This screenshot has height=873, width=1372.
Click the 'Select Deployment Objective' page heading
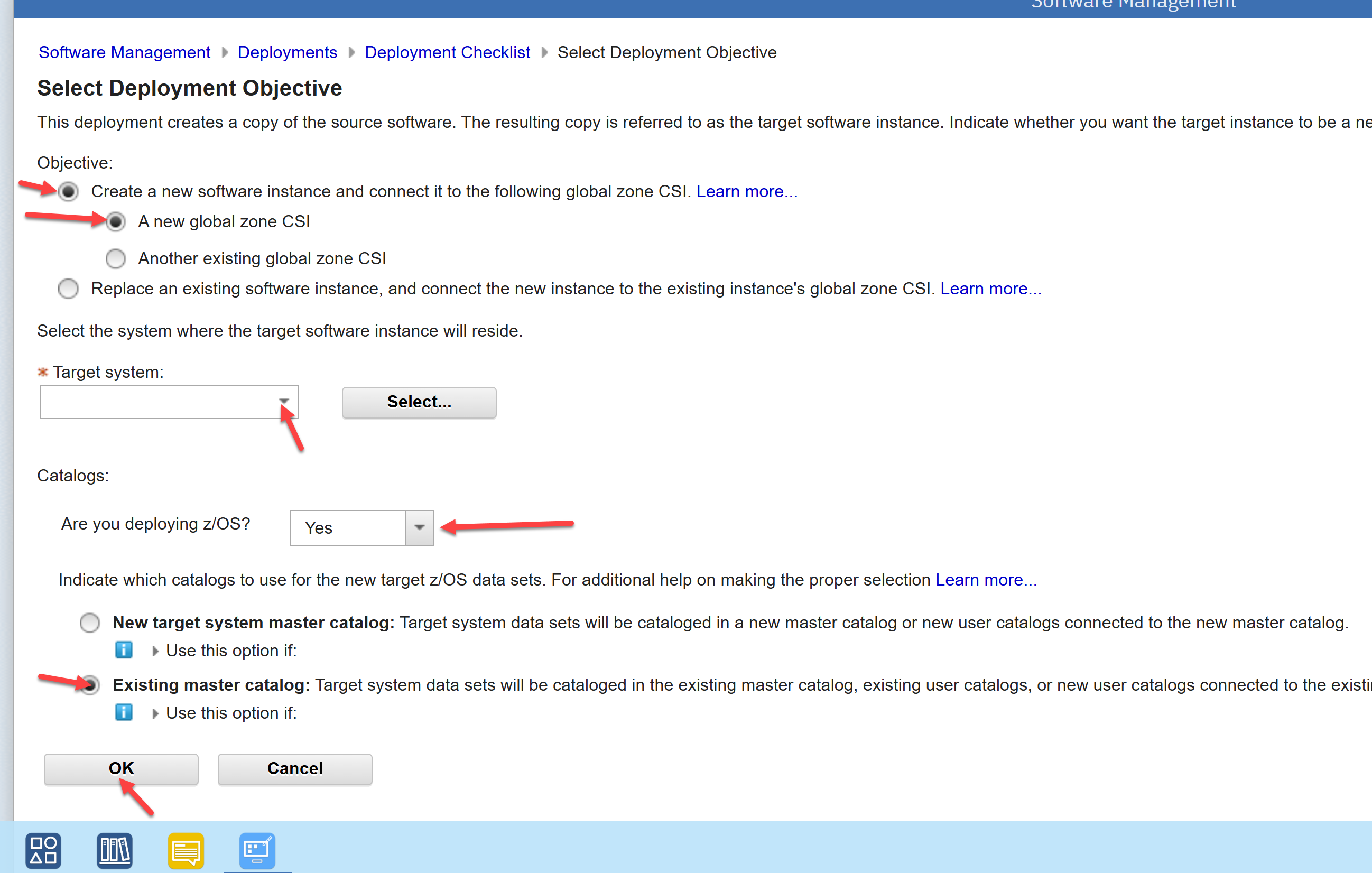click(x=190, y=88)
